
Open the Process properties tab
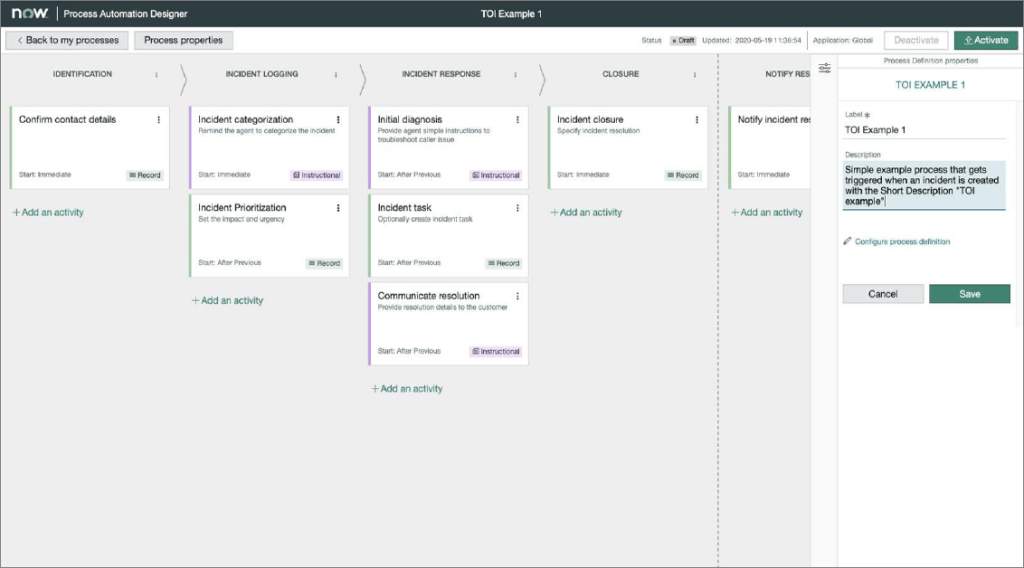click(182, 40)
